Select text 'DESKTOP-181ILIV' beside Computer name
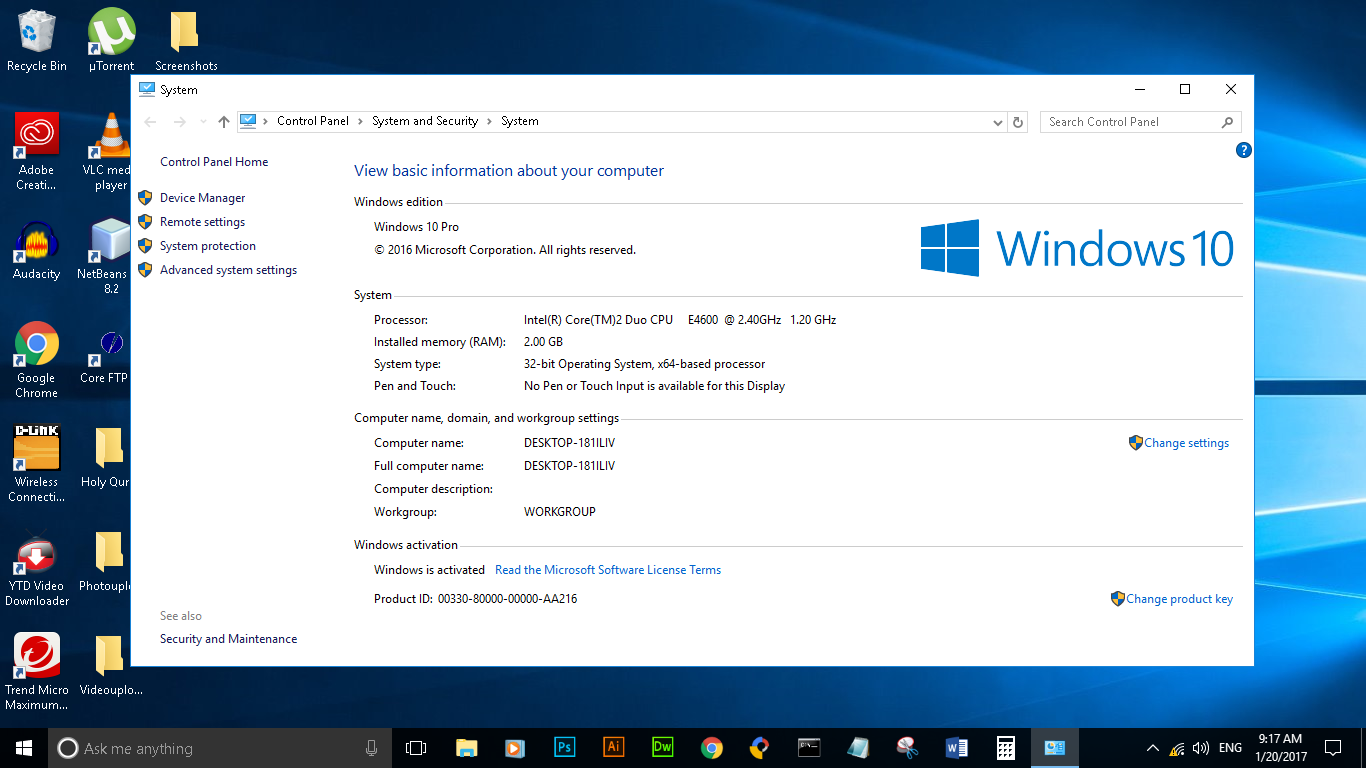The width and height of the screenshot is (1366, 768). tap(569, 443)
